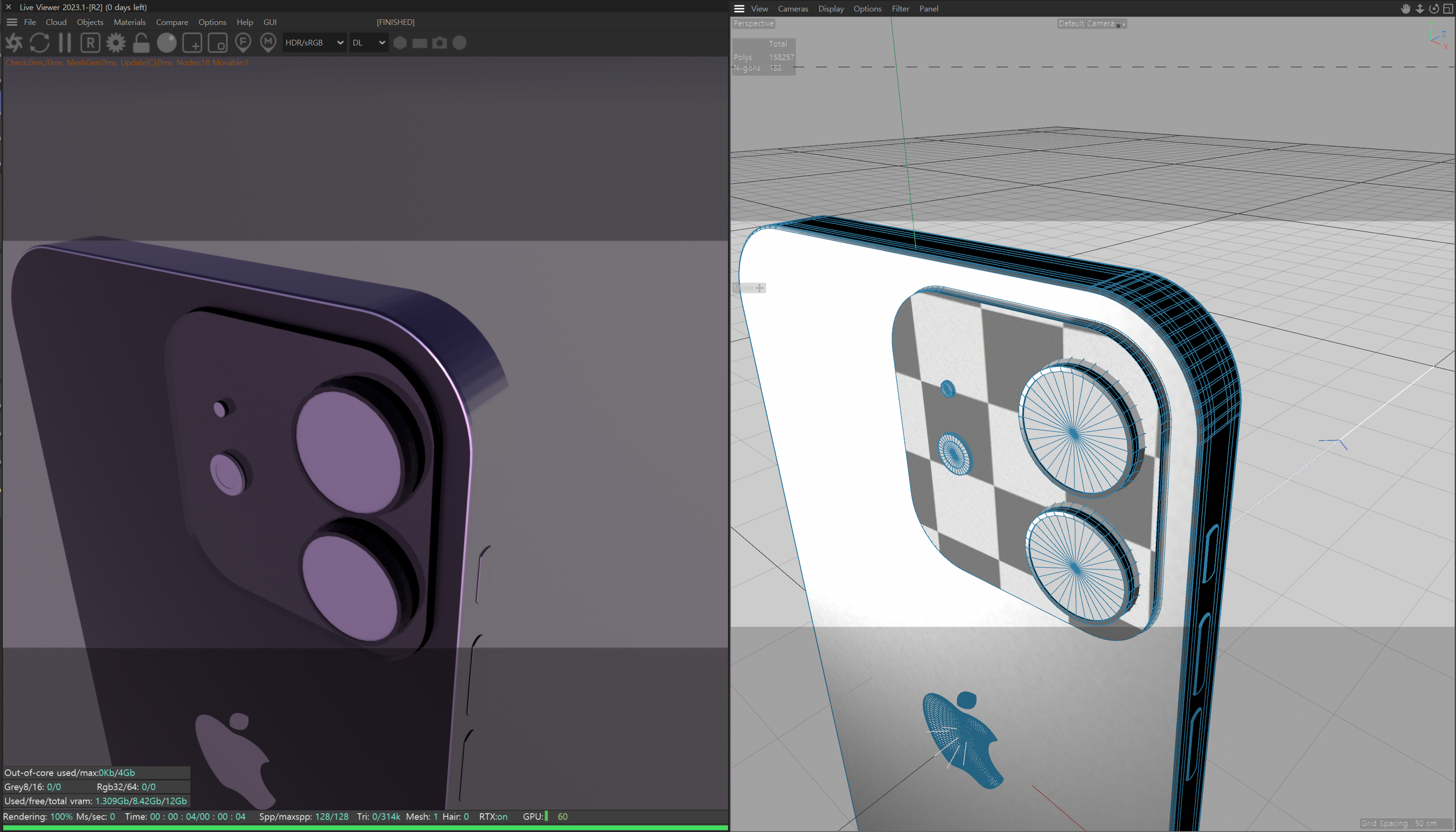Viewport: 1456px width, 832px height.
Task: Open the viewport View menu
Action: pos(760,8)
